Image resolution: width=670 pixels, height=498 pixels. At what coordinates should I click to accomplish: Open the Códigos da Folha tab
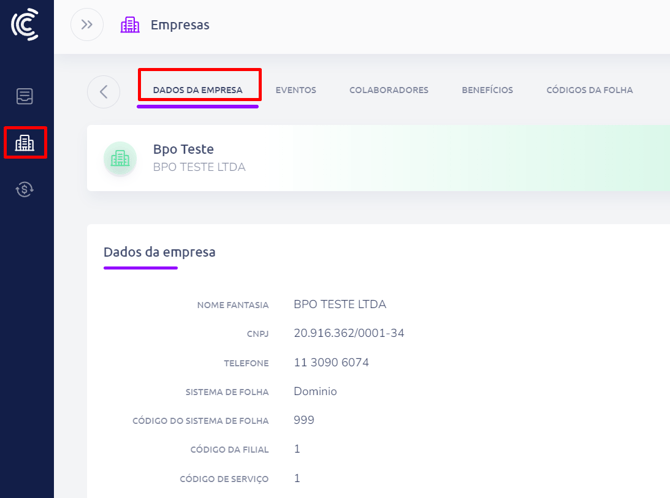589,90
